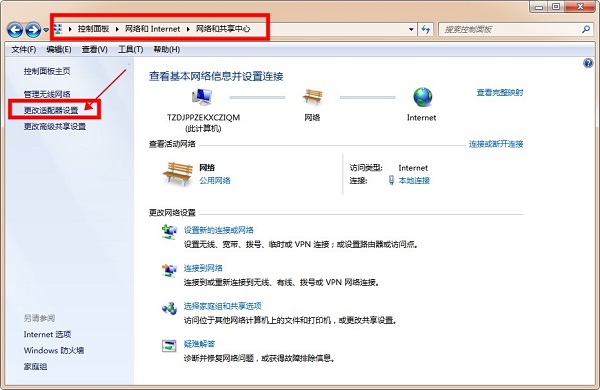
Task: Click the 设置新的连接或网络 link
Action: point(218,230)
